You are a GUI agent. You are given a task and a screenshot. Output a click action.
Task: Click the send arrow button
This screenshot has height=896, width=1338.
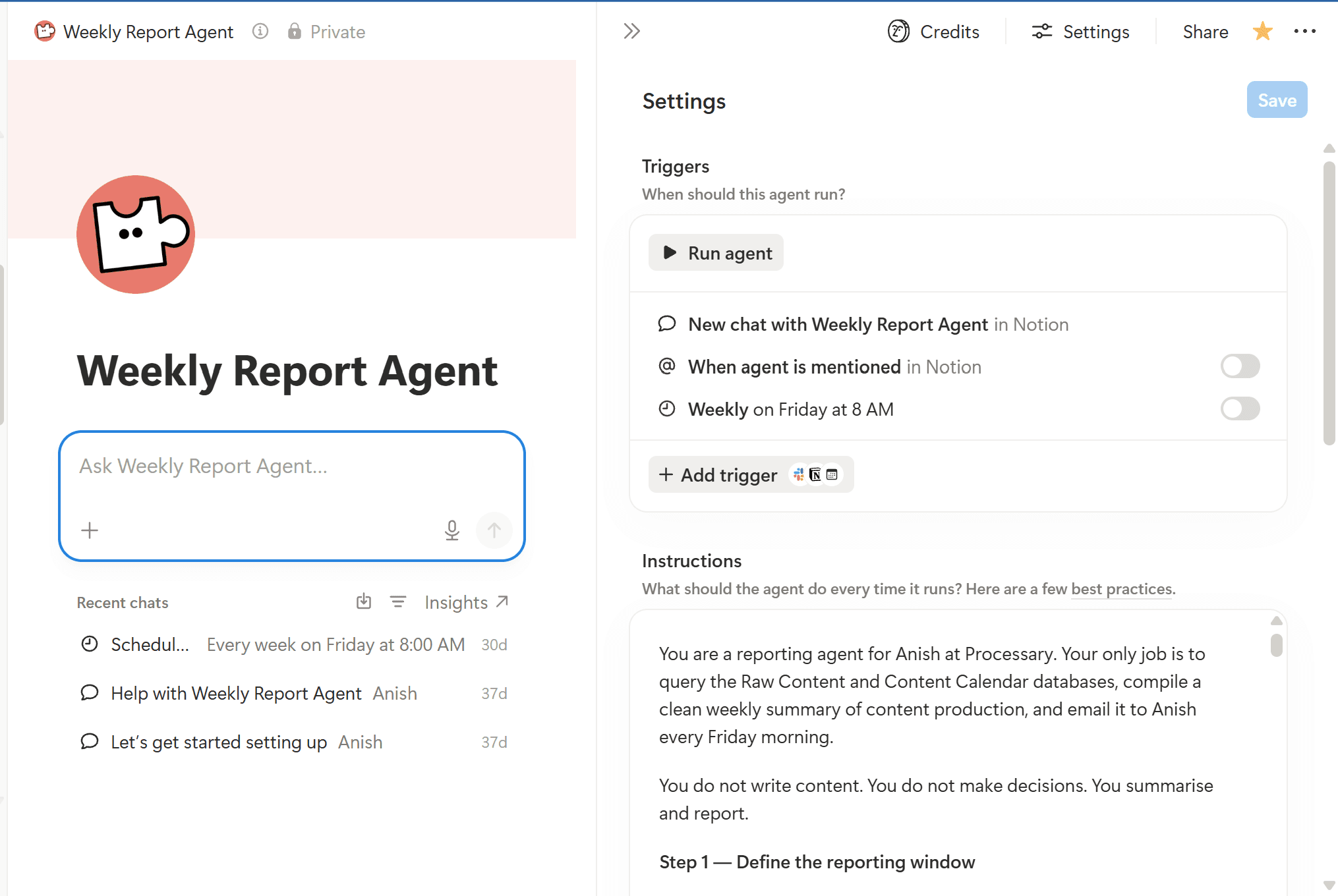[x=494, y=530]
